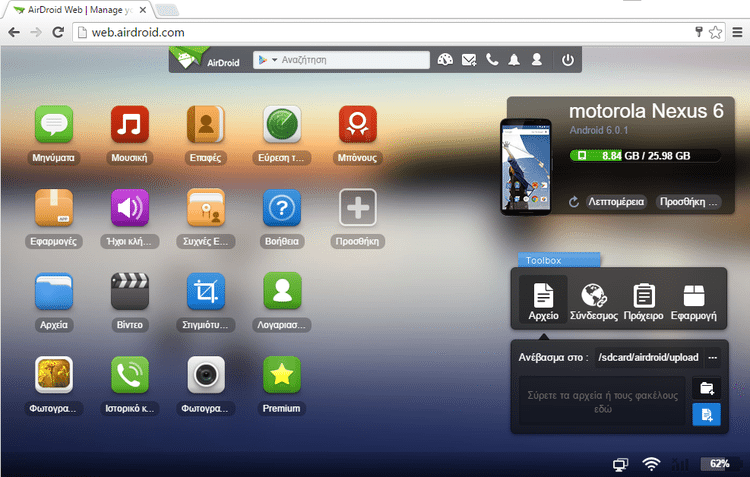Click the blue upload file icon button
750x477 pixels.
point(706,414)
